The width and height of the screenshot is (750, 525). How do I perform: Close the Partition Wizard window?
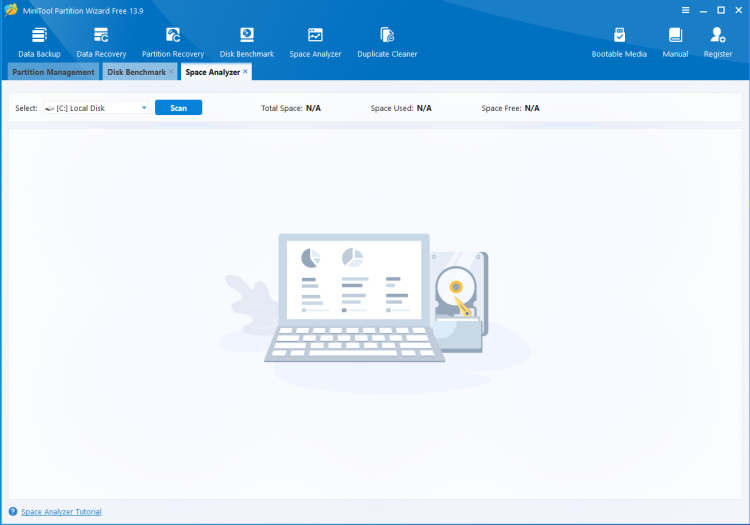[739, 10]
